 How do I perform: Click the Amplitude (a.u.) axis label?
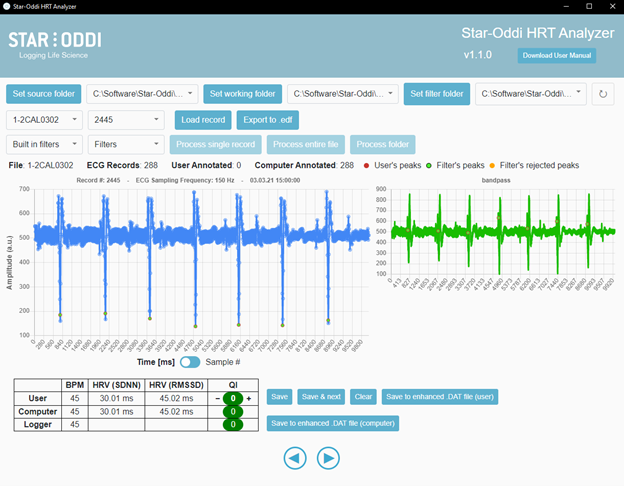(x=10, y=263)
